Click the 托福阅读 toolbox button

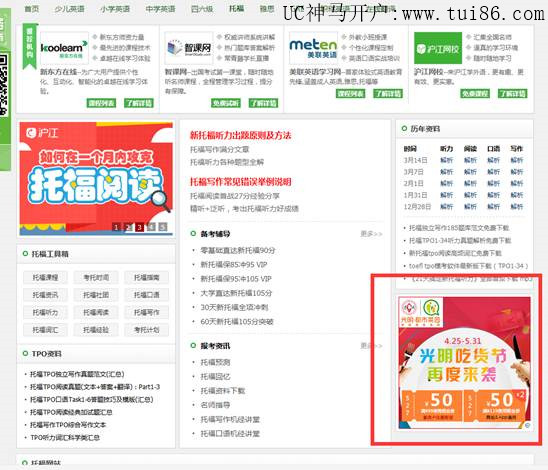tap(96, 312)
